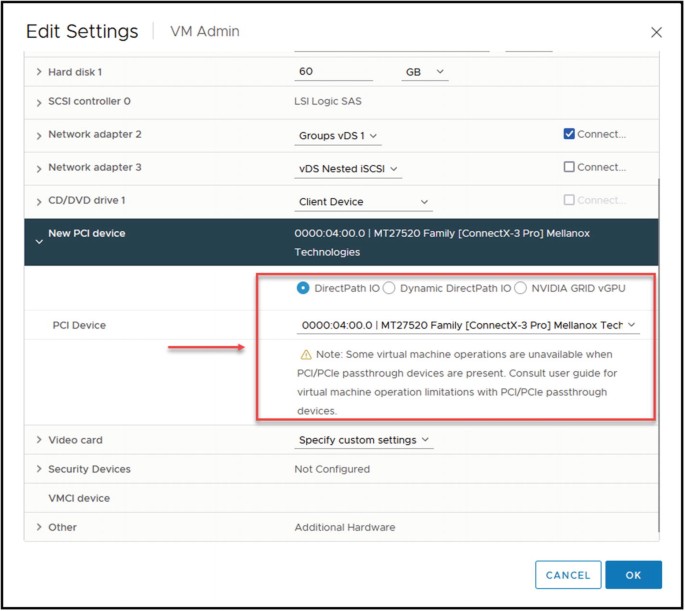This screenshot has width=685, height=611.
Task: Open the hard disk GB unit dropdown
Action: coord(425,72)
